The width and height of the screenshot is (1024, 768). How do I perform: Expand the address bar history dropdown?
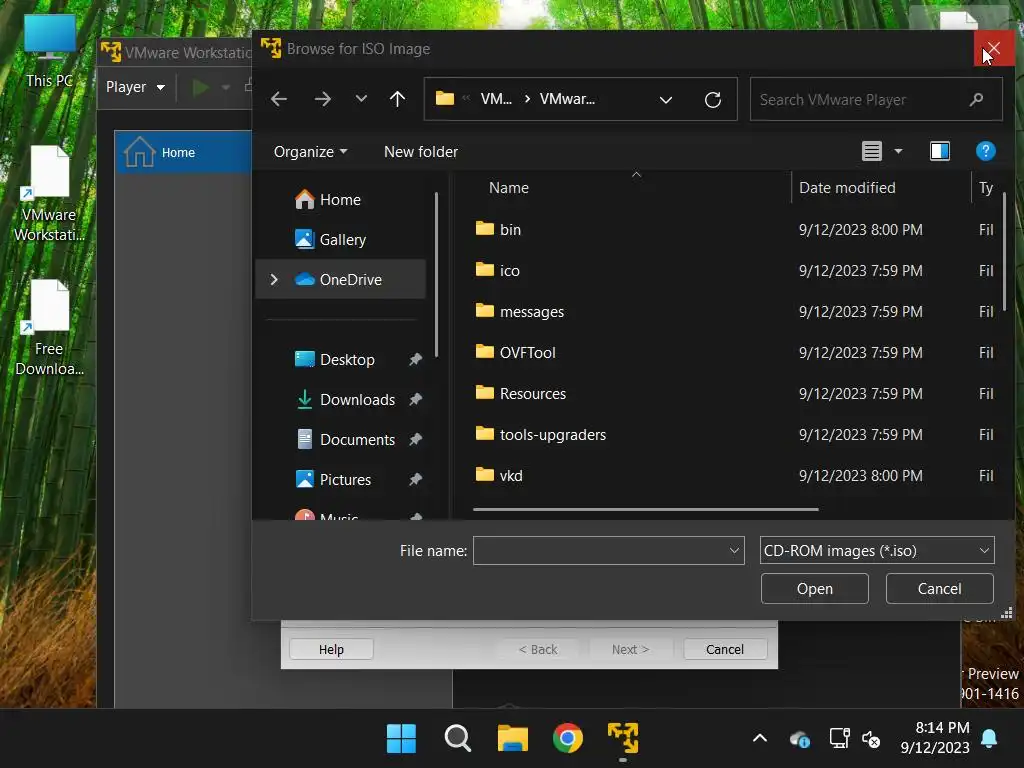665,100
